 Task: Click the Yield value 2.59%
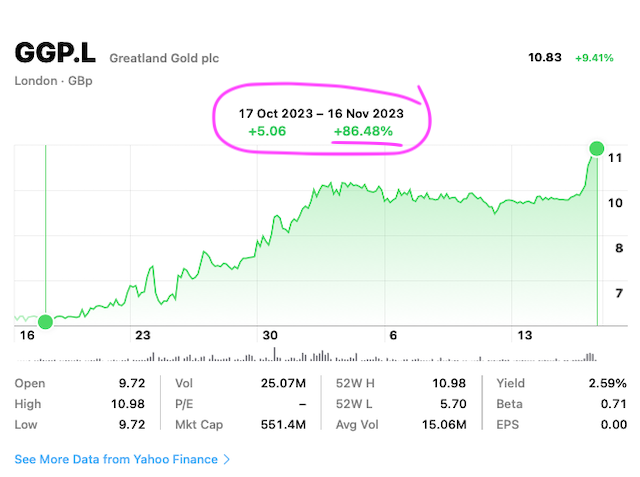tap(607, 383)
